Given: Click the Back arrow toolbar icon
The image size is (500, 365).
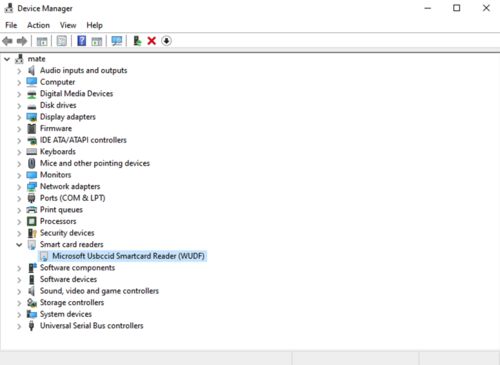Looking at the screenshot, I should pyautogui.click(x=7, y=41).
